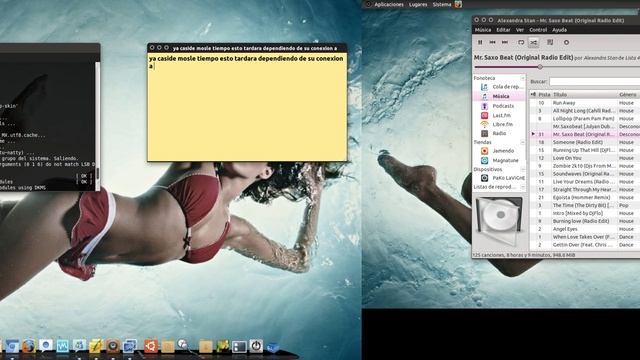Open the waveform monitor icon in the dock
The width and height of the screenshot is (640, 360).
click(x=62, y=346)
